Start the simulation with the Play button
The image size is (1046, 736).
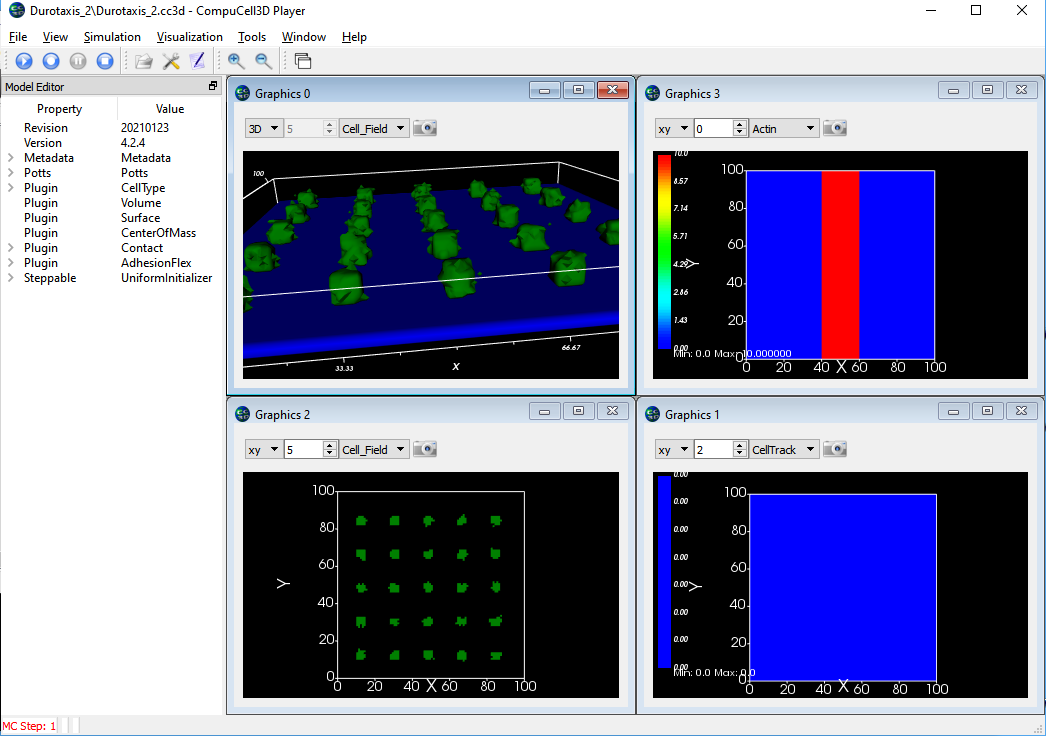click(23, 61)
